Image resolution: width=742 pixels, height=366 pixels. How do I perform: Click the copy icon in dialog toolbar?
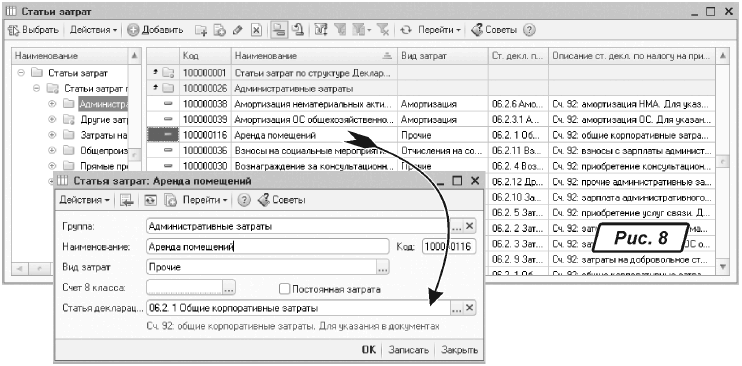pyautogui.click(x=170, y=201)
